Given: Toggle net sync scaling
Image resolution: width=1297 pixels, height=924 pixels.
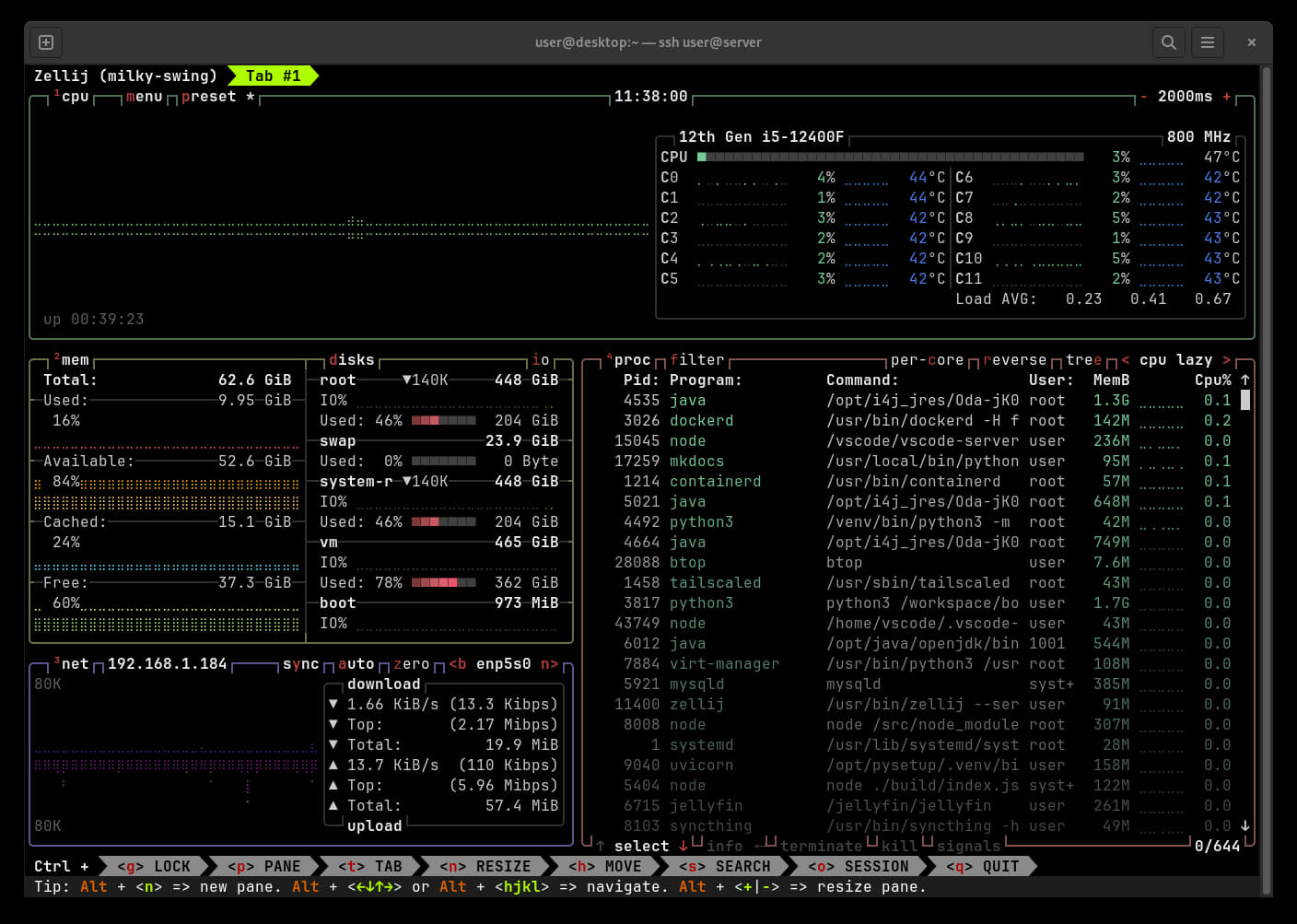Looking at the screenshot, I should point(300,664).
